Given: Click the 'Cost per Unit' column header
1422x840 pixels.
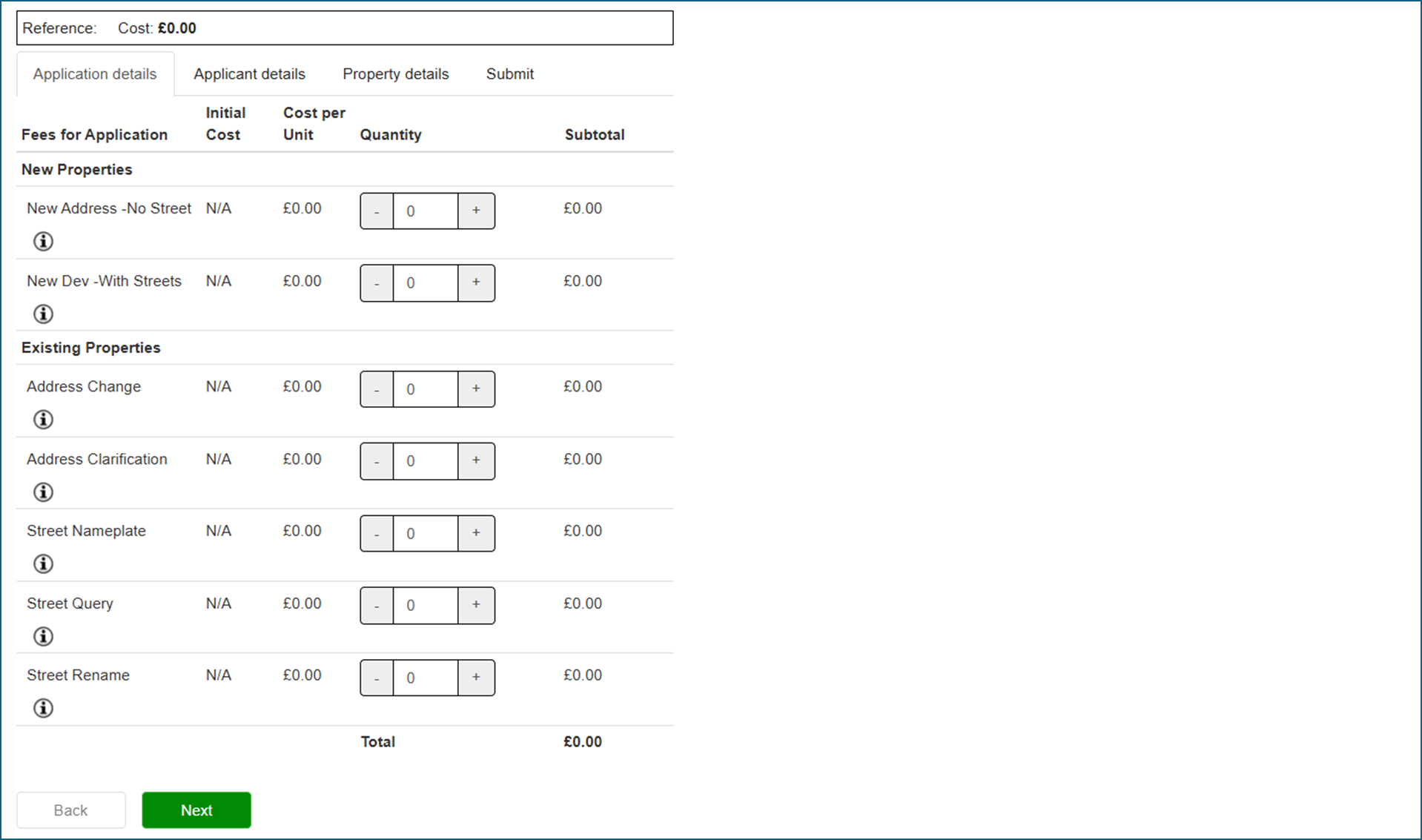Looking at the screenshot, I should coord(314,124).
